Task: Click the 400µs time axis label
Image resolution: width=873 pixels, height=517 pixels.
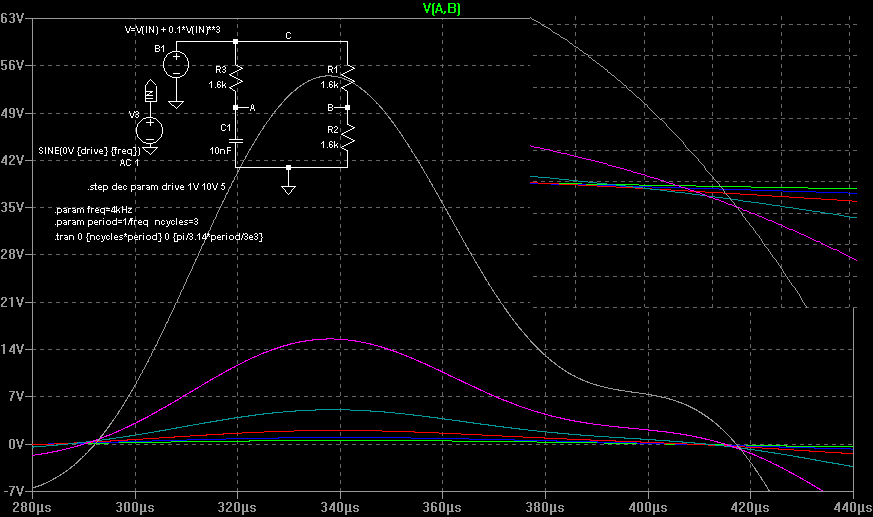Action: 648,508
